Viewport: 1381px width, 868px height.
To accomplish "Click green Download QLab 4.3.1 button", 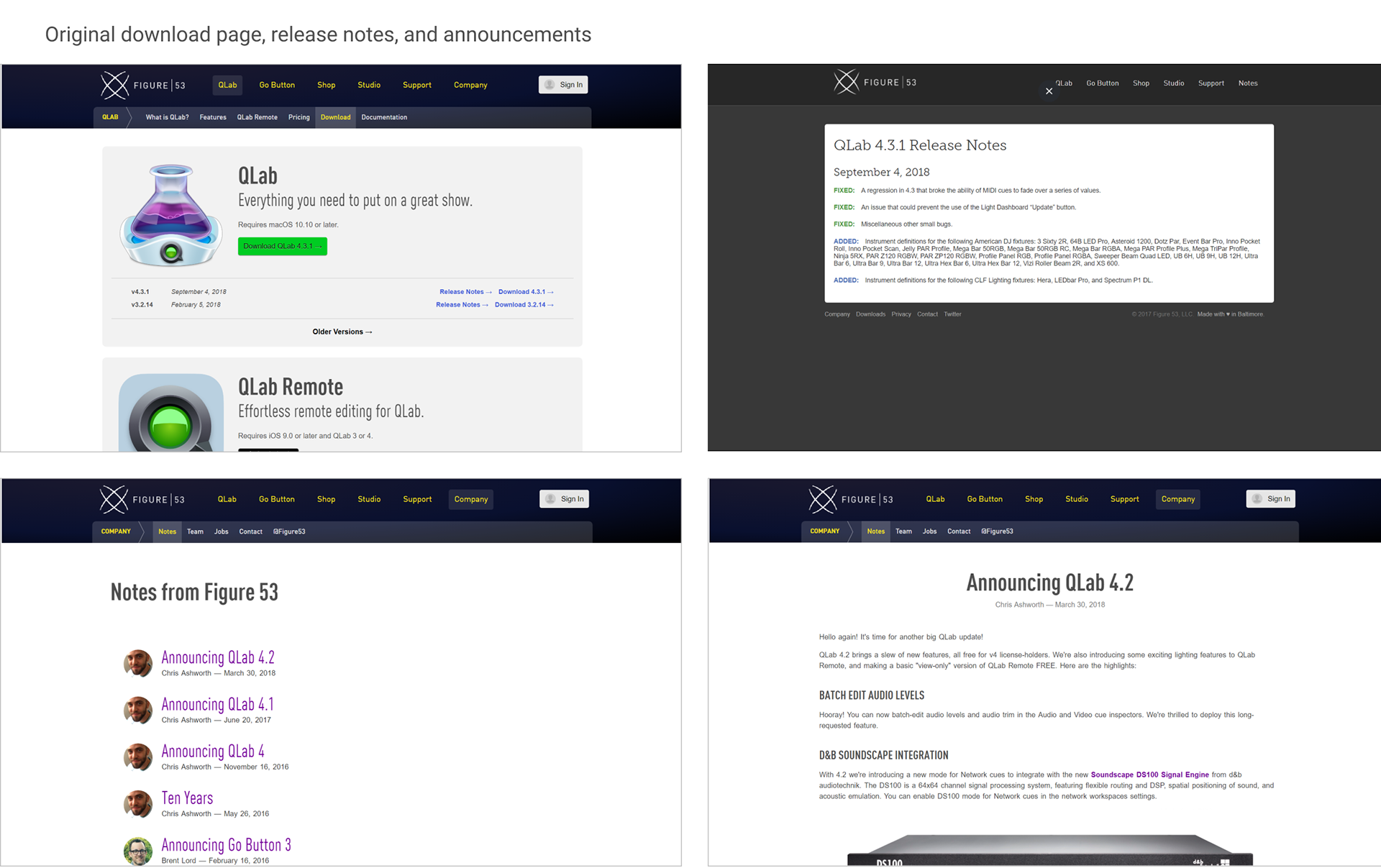I will (283, 246).
